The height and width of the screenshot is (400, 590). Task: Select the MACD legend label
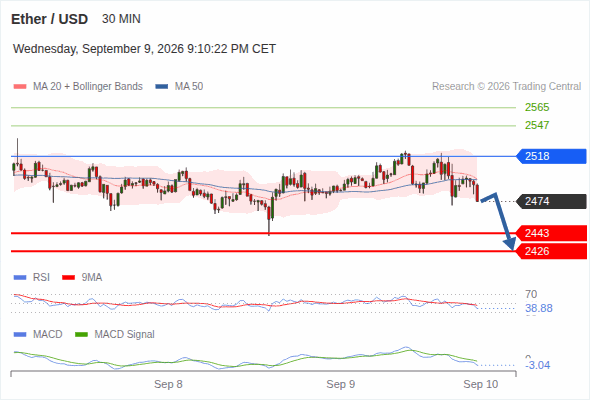tap(48, 335)
